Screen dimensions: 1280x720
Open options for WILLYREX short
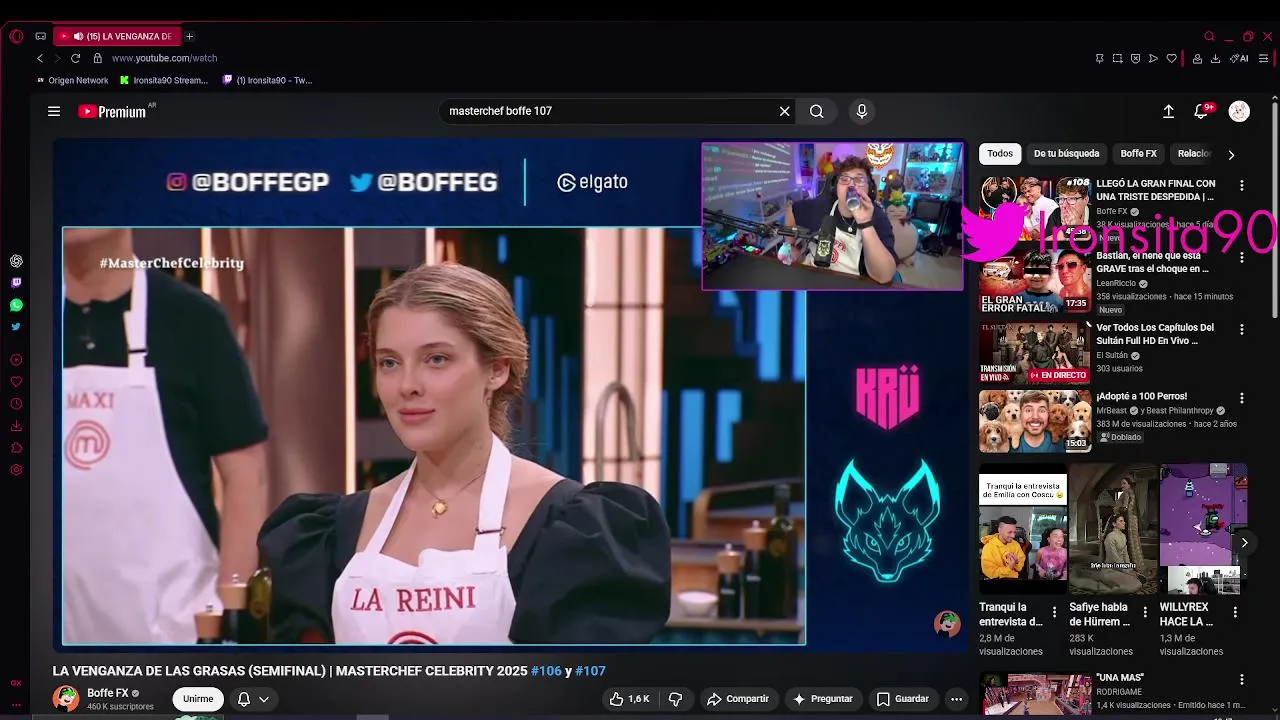(x=1235, y=612)
